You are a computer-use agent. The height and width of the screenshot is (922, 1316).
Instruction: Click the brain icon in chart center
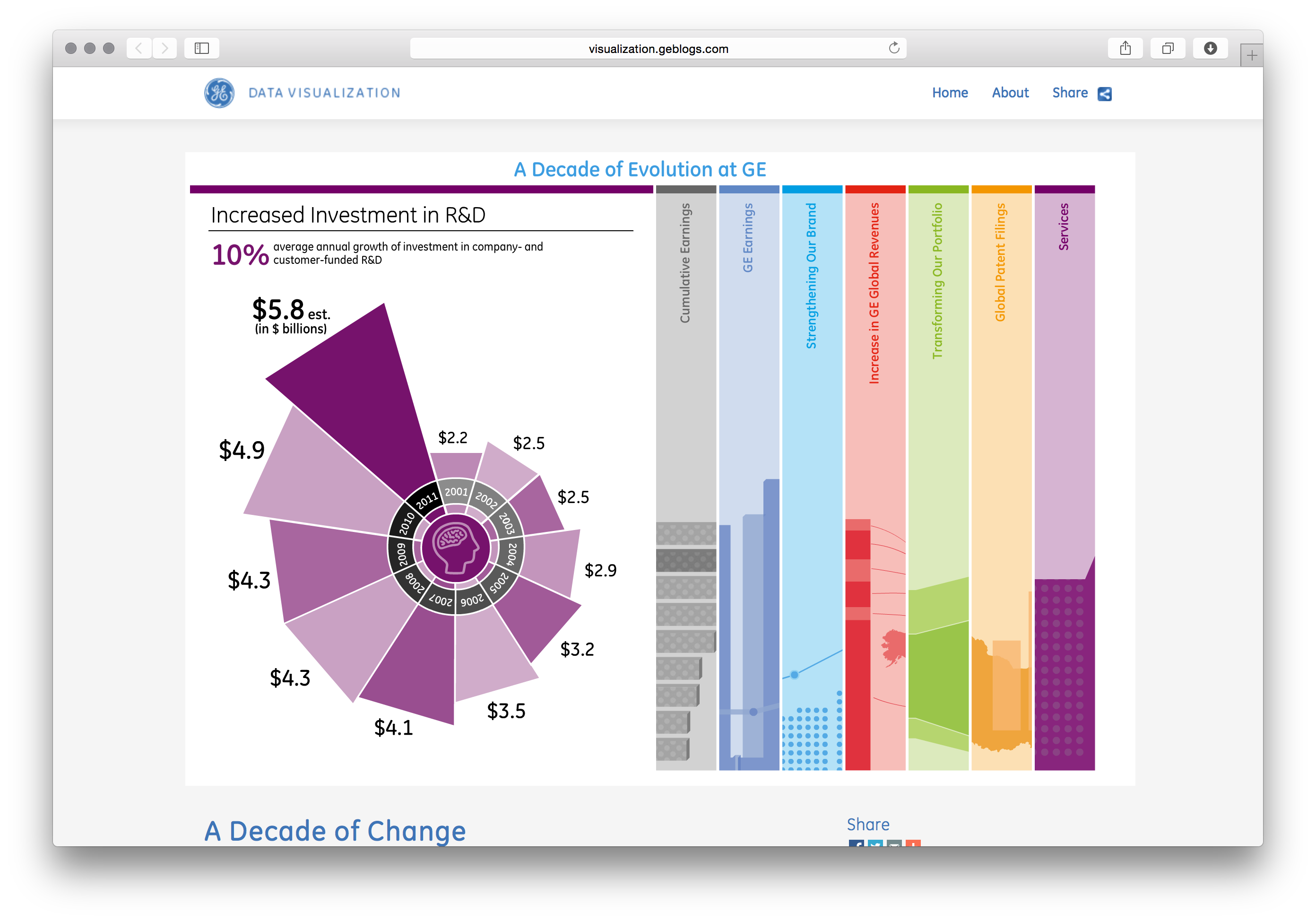[456, 548]
